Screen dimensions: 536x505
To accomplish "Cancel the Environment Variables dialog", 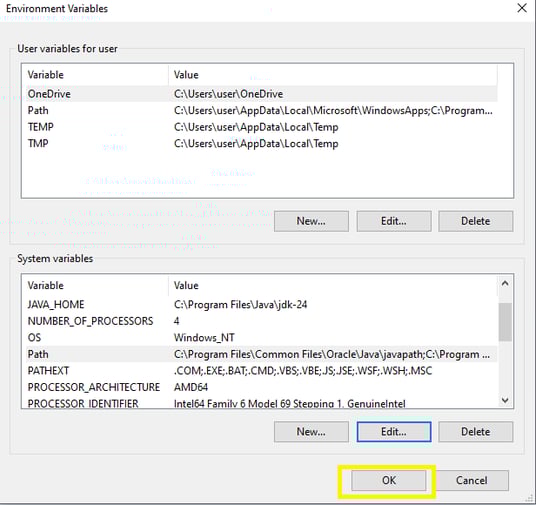I will pos(471,480).
